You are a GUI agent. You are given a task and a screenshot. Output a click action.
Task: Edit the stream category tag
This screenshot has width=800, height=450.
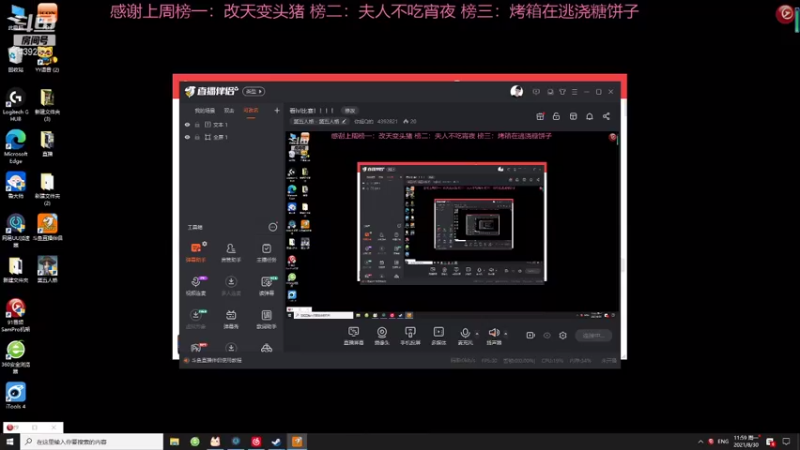click(320, 121)
